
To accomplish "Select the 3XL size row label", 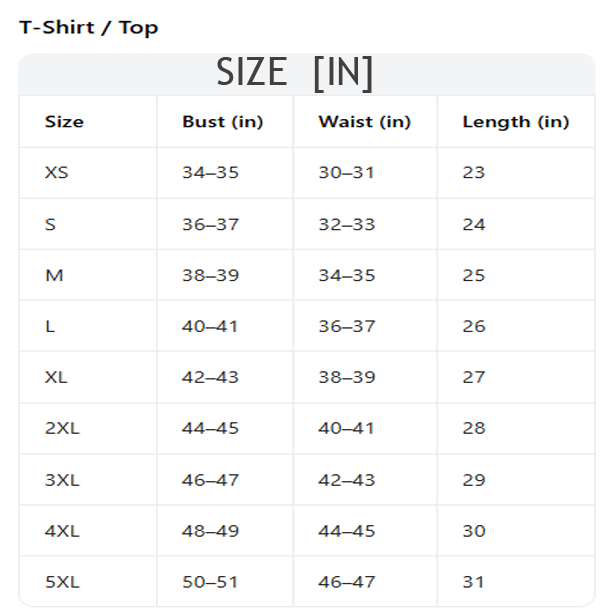I will click(62, 480).
